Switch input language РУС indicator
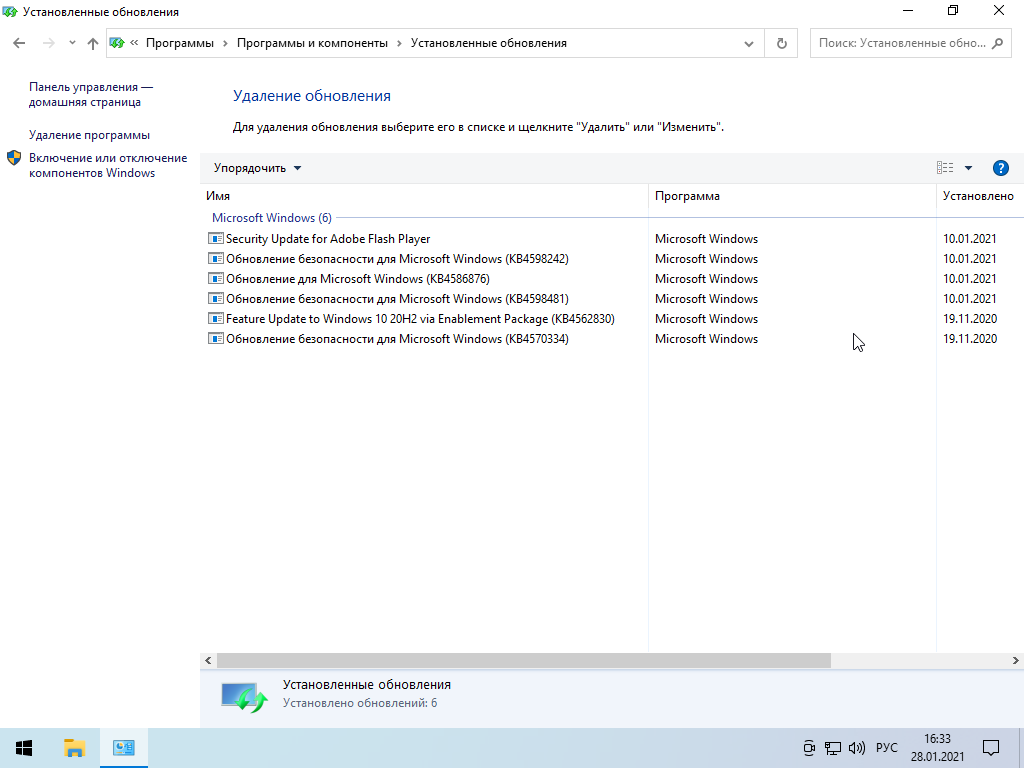 click(x=886, y=748)
